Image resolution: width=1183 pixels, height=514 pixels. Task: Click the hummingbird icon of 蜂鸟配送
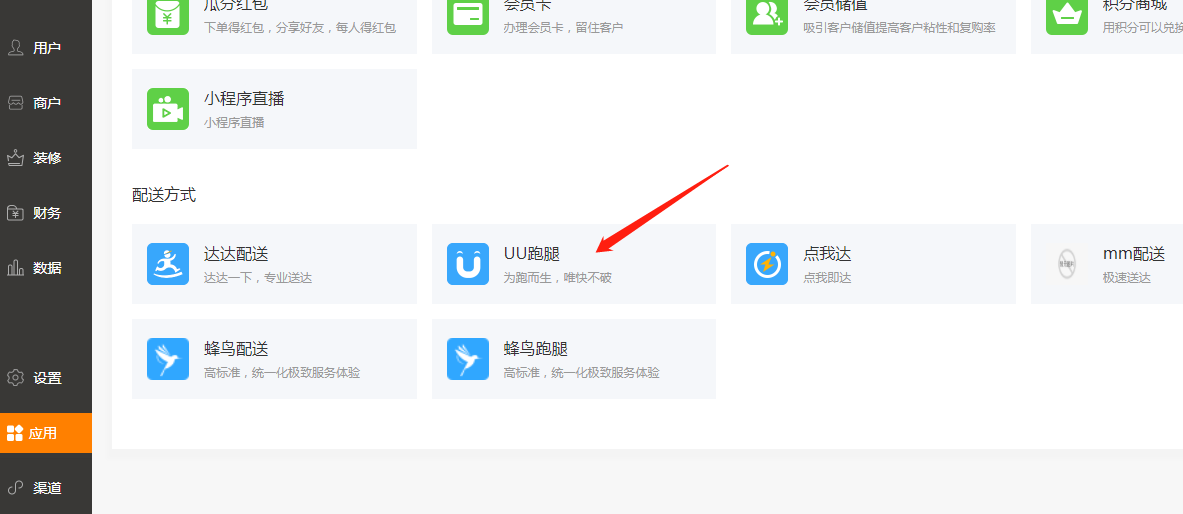(x=167, y=359)
